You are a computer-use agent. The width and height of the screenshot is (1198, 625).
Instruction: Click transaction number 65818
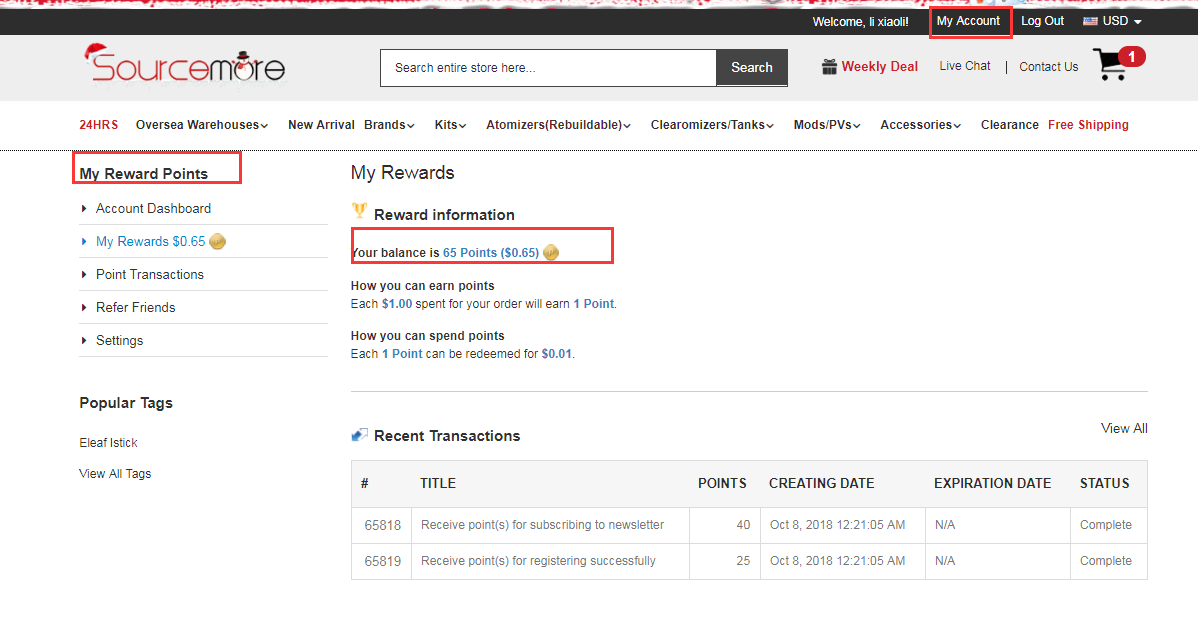[382, 526]
